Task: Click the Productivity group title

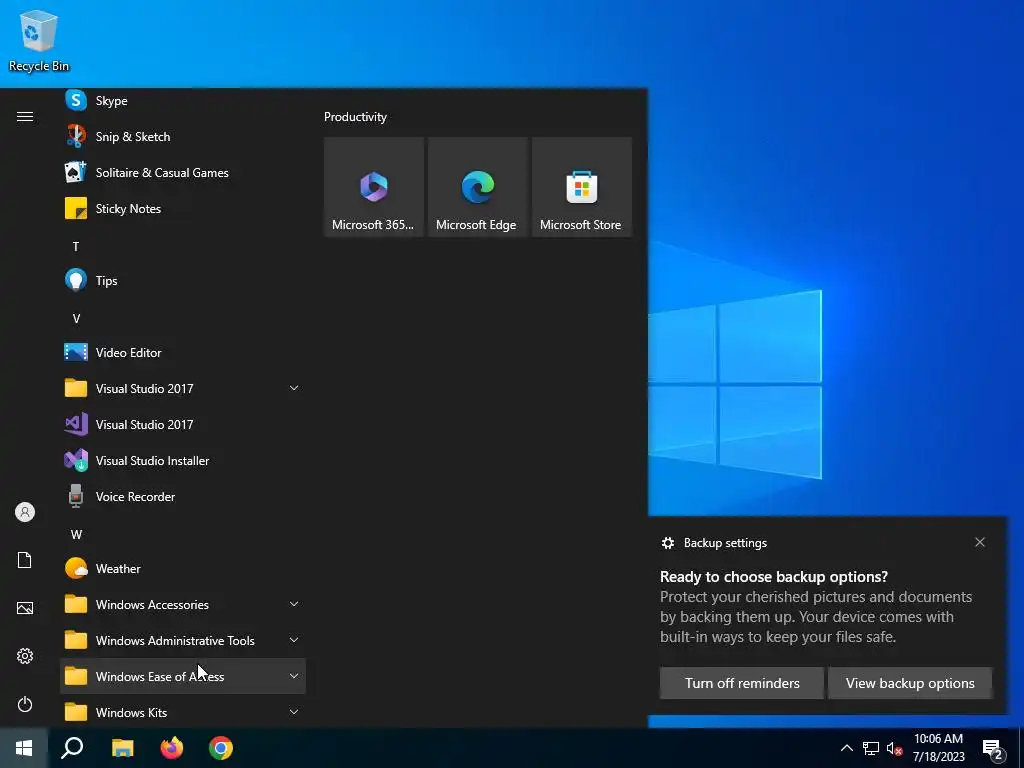Action: coord(355,117)
